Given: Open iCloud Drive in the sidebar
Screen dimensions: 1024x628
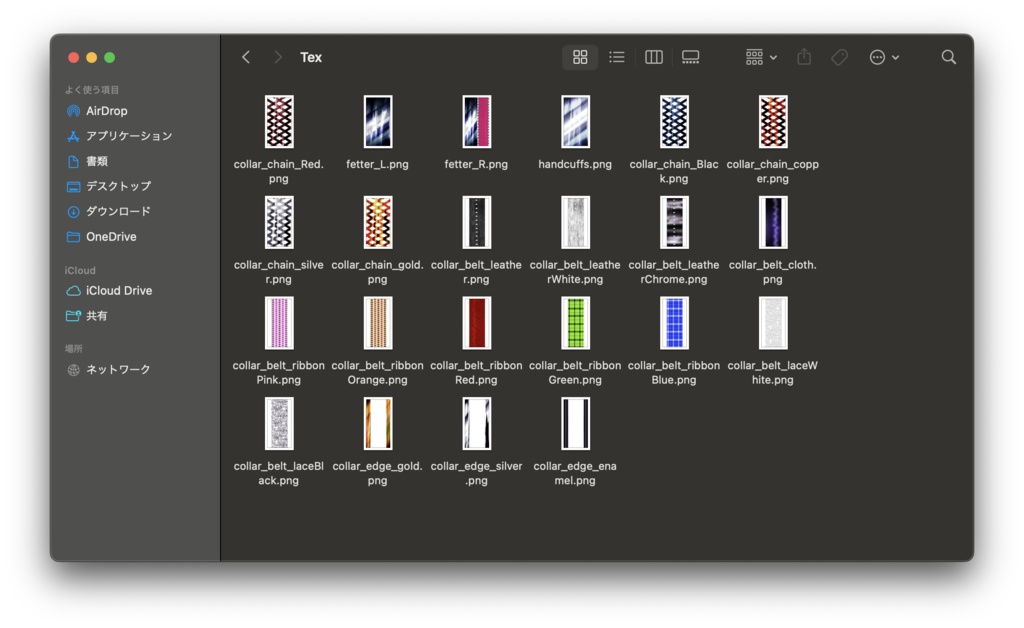Looking at the screenshot, I should click(109, 290).
